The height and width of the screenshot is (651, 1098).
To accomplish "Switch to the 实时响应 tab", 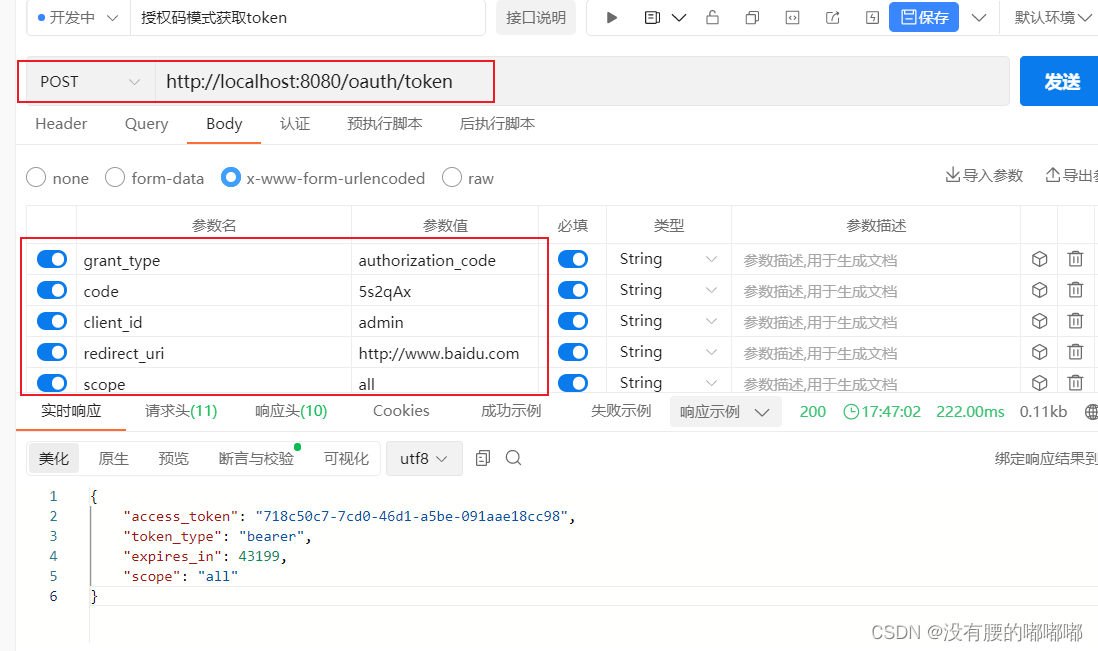I will pyautogui.click(x=71, y=411).
